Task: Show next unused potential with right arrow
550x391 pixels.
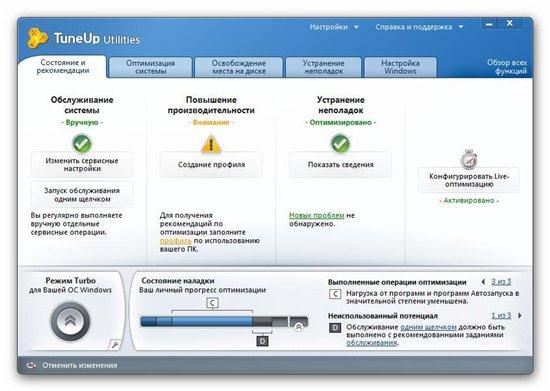Action: (x=520, y=316)
